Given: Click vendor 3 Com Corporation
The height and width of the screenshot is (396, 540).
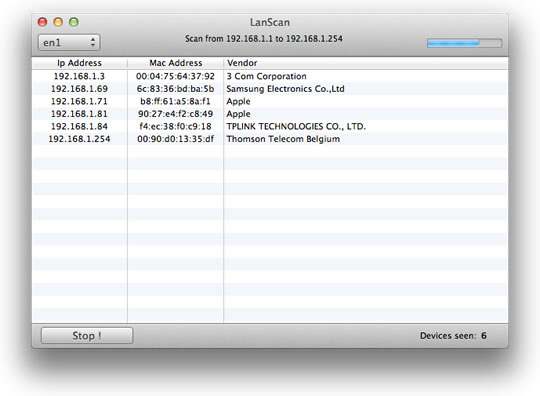Looking at the screenshot, I should (x=266, y=76).
